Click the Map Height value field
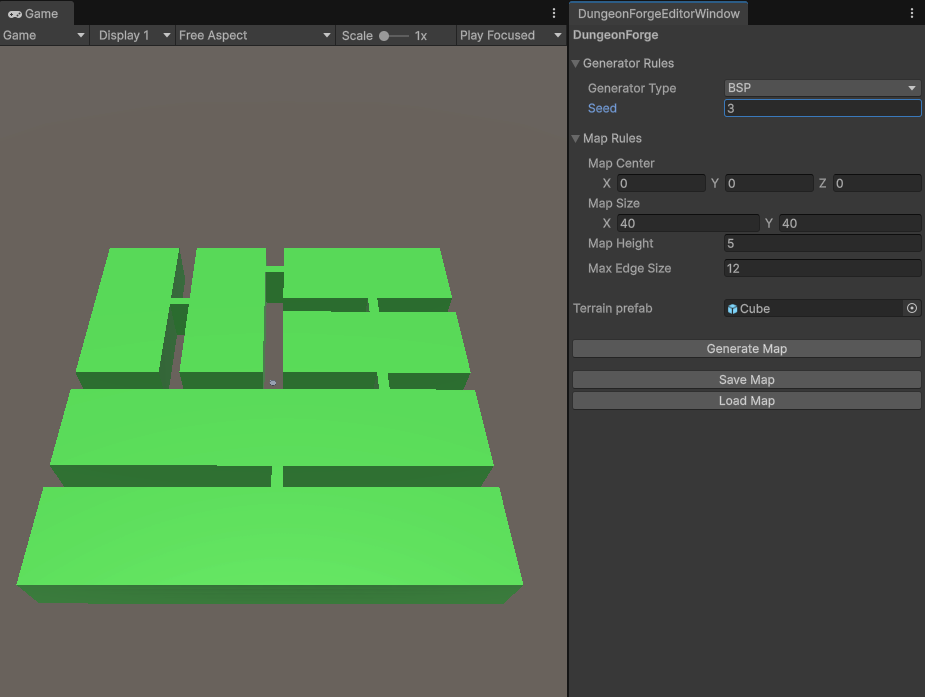Image resolution: width=925 pixels, height=697 pixels. point(821,243)
